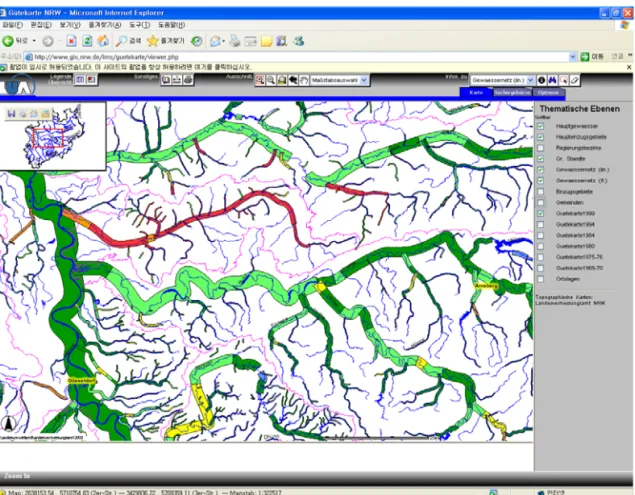This screenshot has width=635, height=495.
Task: Switch to the Optionen tab
Action: pos(548,92)
